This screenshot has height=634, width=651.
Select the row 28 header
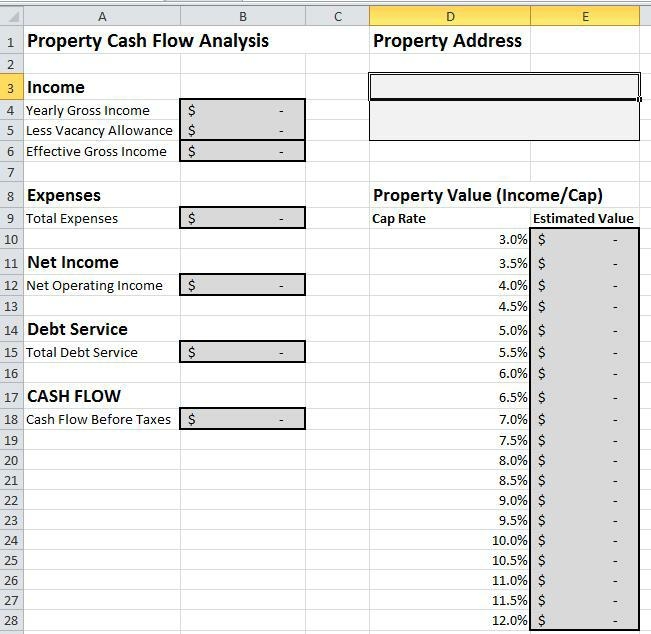11,620
